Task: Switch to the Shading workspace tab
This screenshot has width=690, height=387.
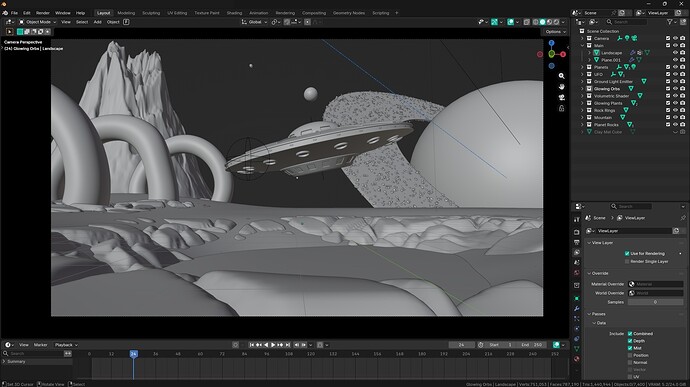Action: [234, 13]
